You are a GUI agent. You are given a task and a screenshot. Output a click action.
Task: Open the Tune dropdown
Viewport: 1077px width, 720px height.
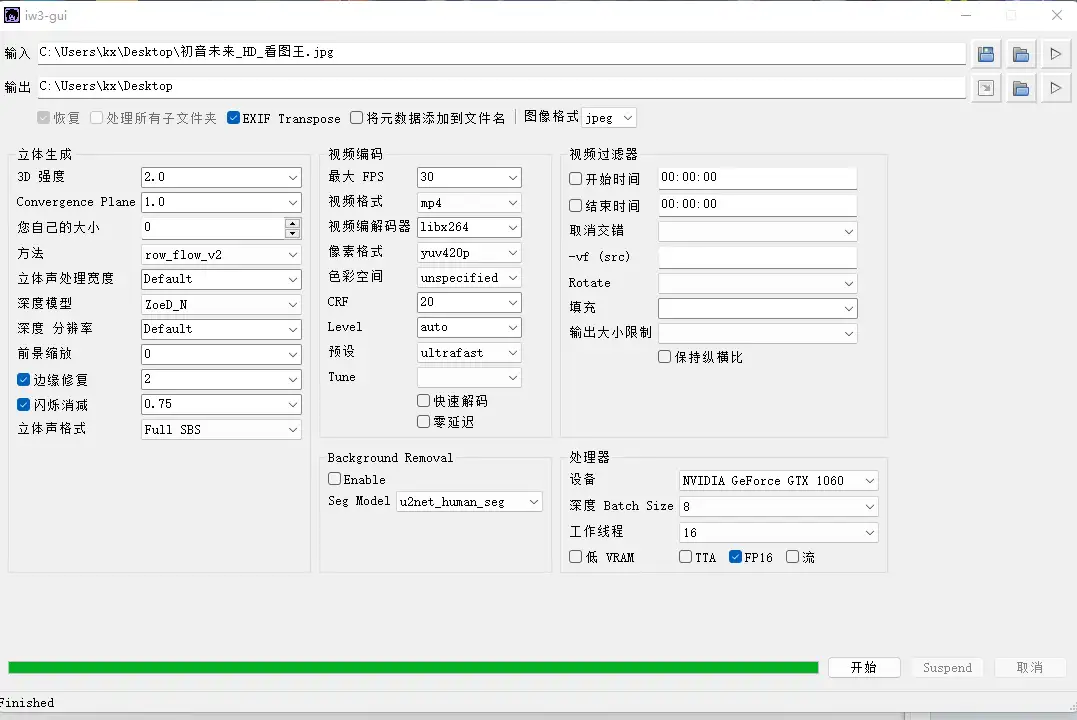coord(469,377)
